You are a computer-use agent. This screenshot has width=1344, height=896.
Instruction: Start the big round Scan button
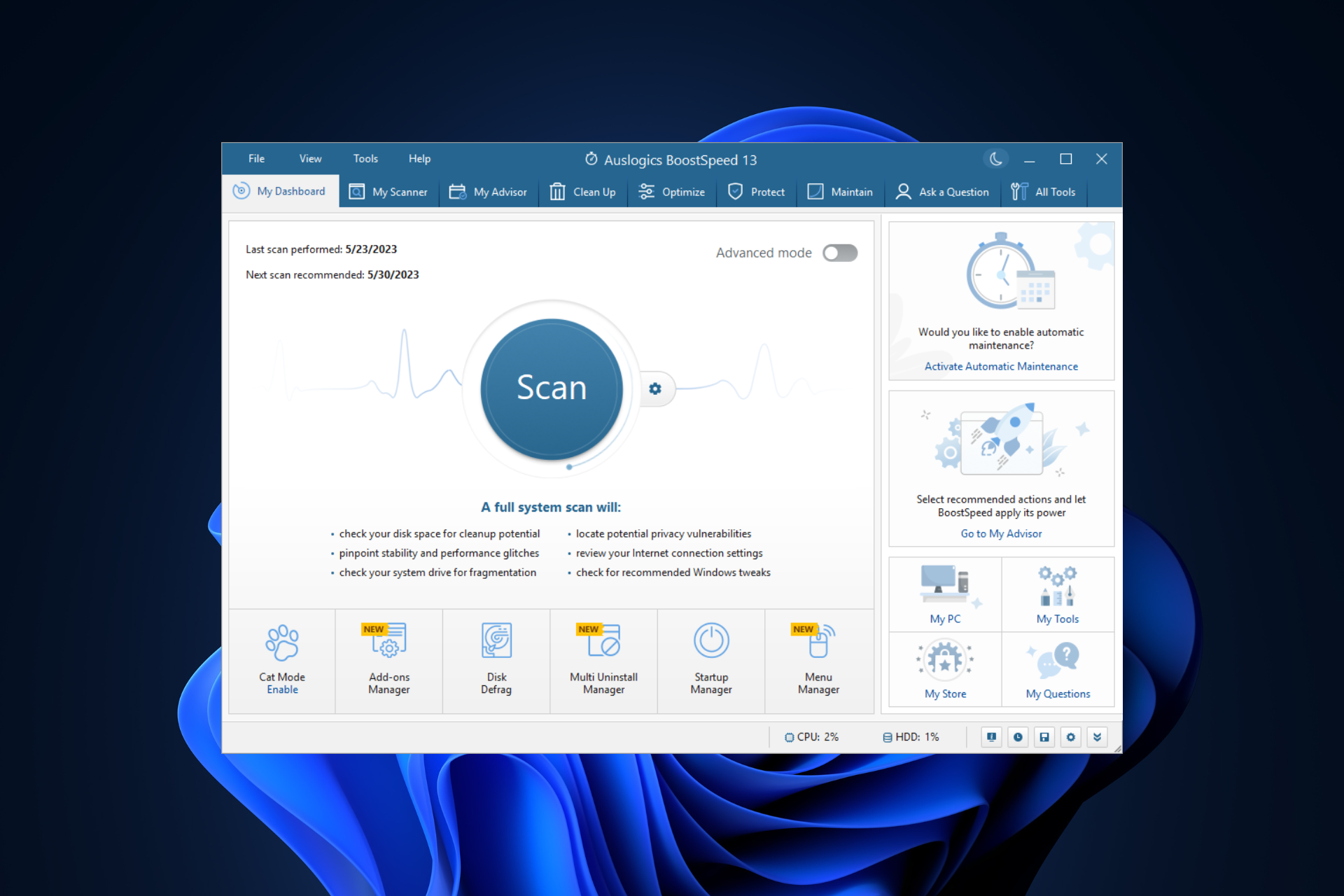[x=552, y=388]
